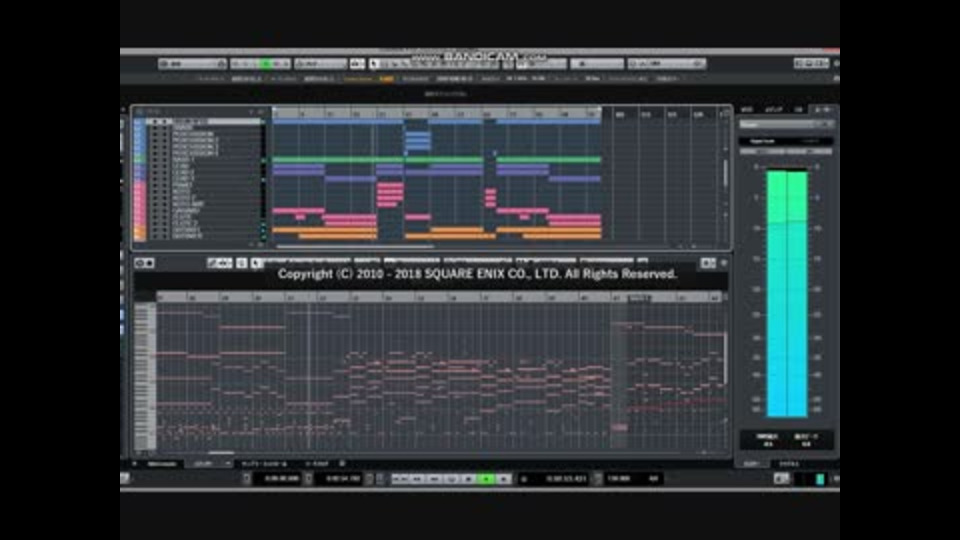960x540 pixels.
Task: Rewind using the transport rewind button
Action: (418, 479)
